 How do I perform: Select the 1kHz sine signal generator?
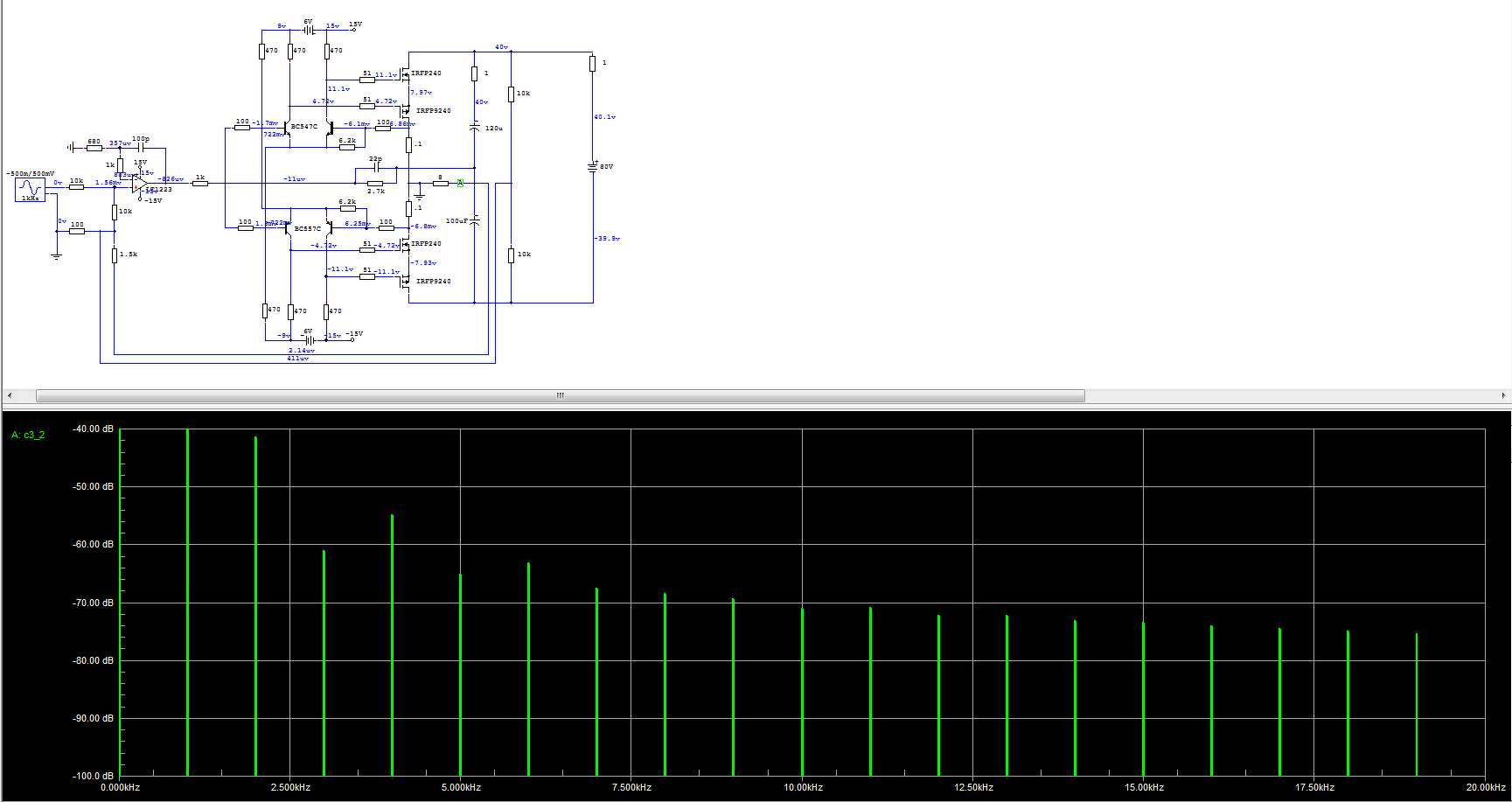click(x=30, y=190)
